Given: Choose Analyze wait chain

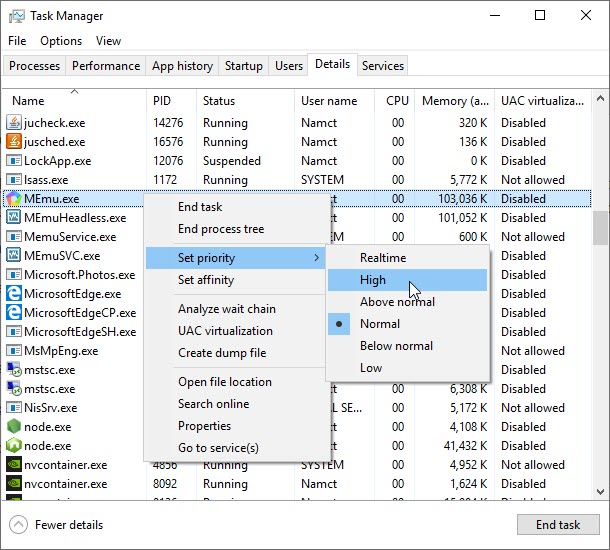Looking at the screenshot, I should 235,309.
